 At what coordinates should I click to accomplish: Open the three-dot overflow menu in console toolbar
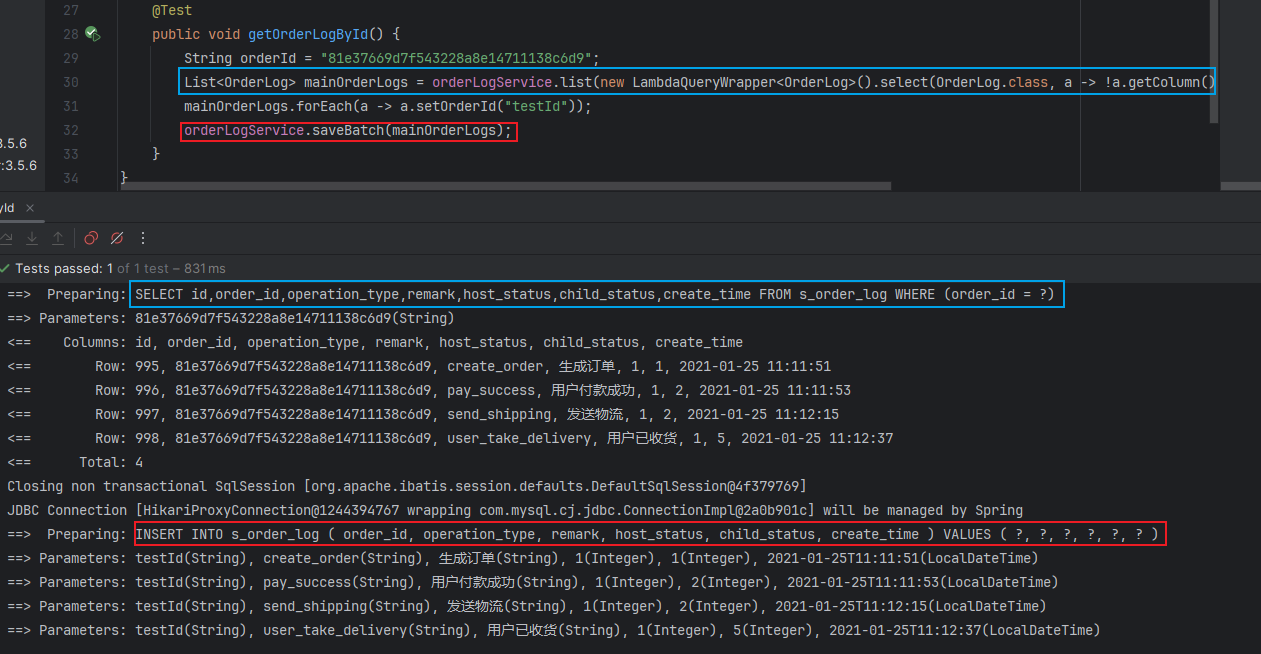[x=142, y=238]
